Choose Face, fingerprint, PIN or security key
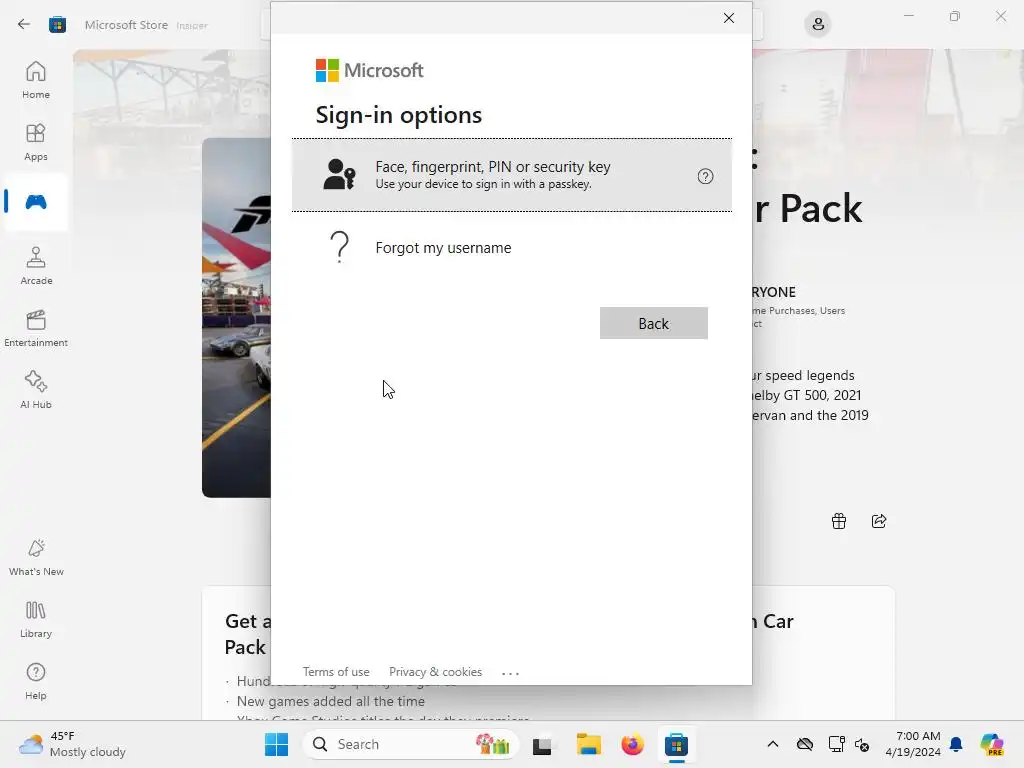This screenshot has width=1024, height=768. coord(511,175)
